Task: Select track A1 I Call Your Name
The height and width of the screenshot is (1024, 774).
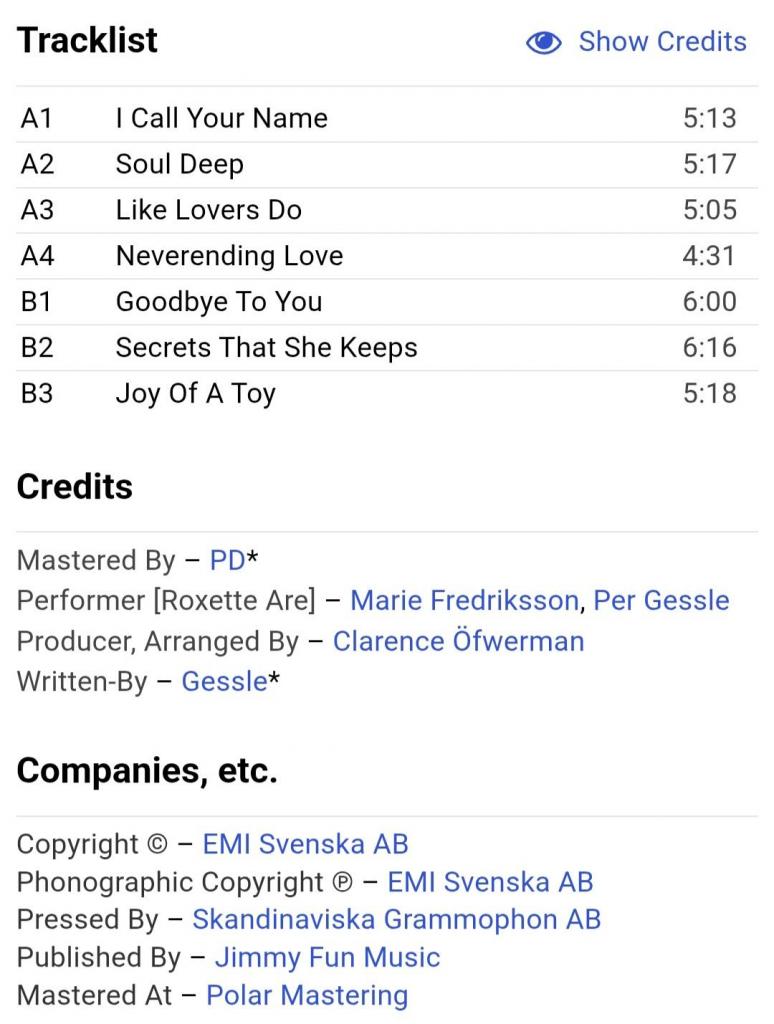Action: click(387, 119)
